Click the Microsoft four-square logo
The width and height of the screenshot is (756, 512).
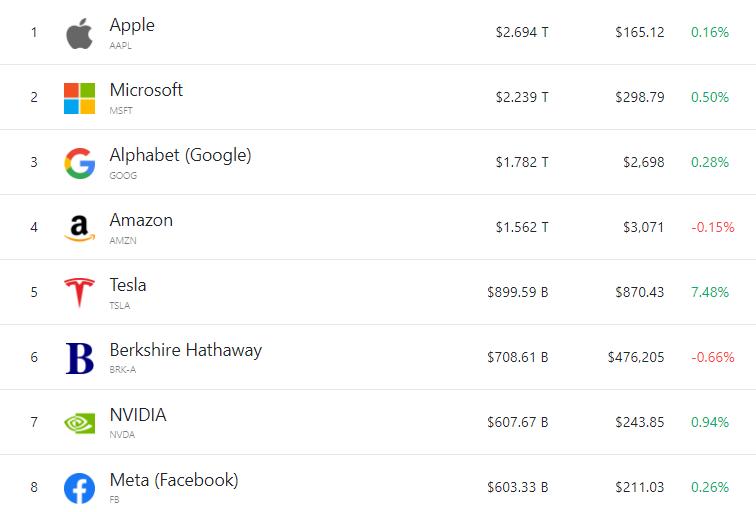(80, 98)
